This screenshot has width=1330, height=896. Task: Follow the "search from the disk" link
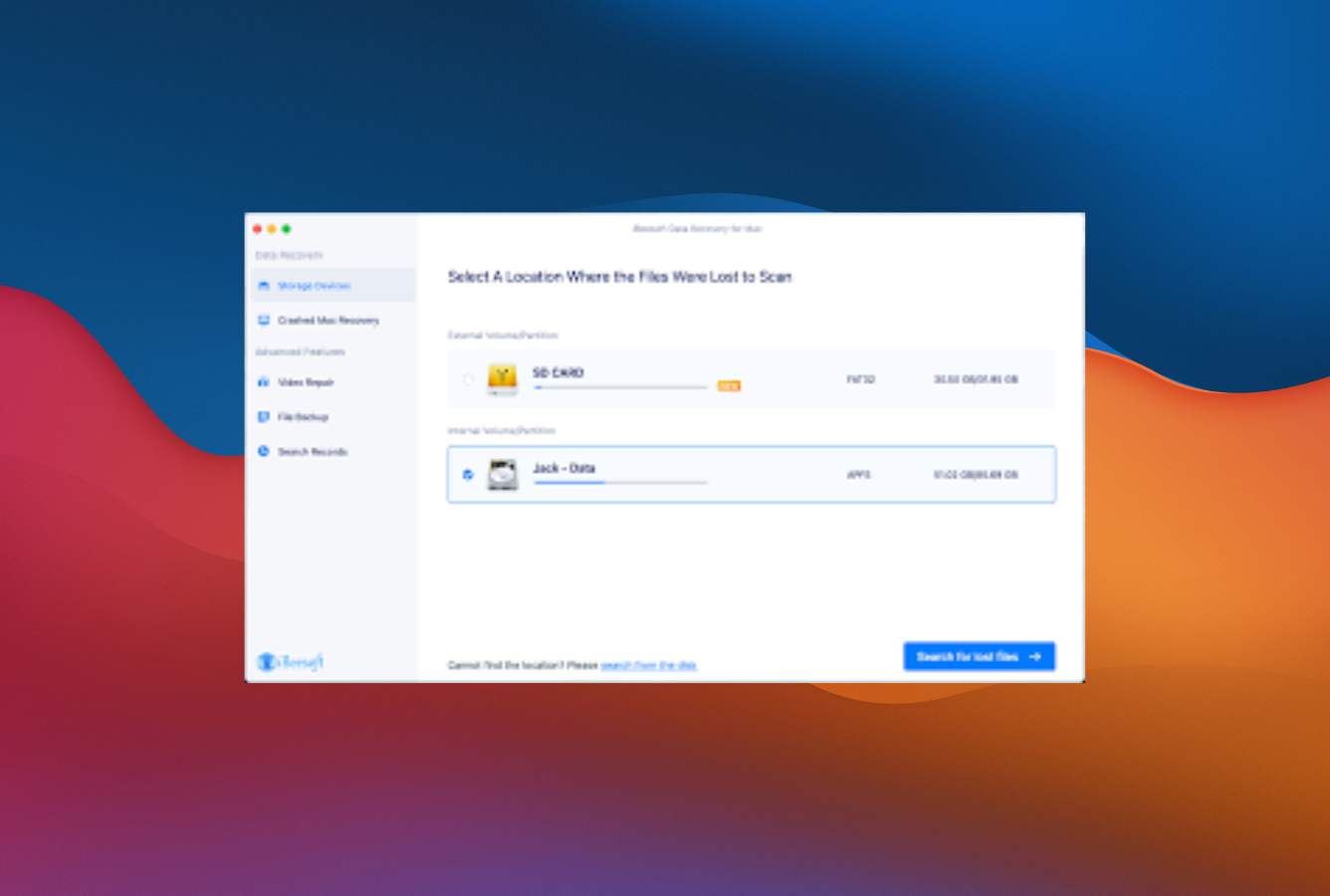[x=649, y=665]
